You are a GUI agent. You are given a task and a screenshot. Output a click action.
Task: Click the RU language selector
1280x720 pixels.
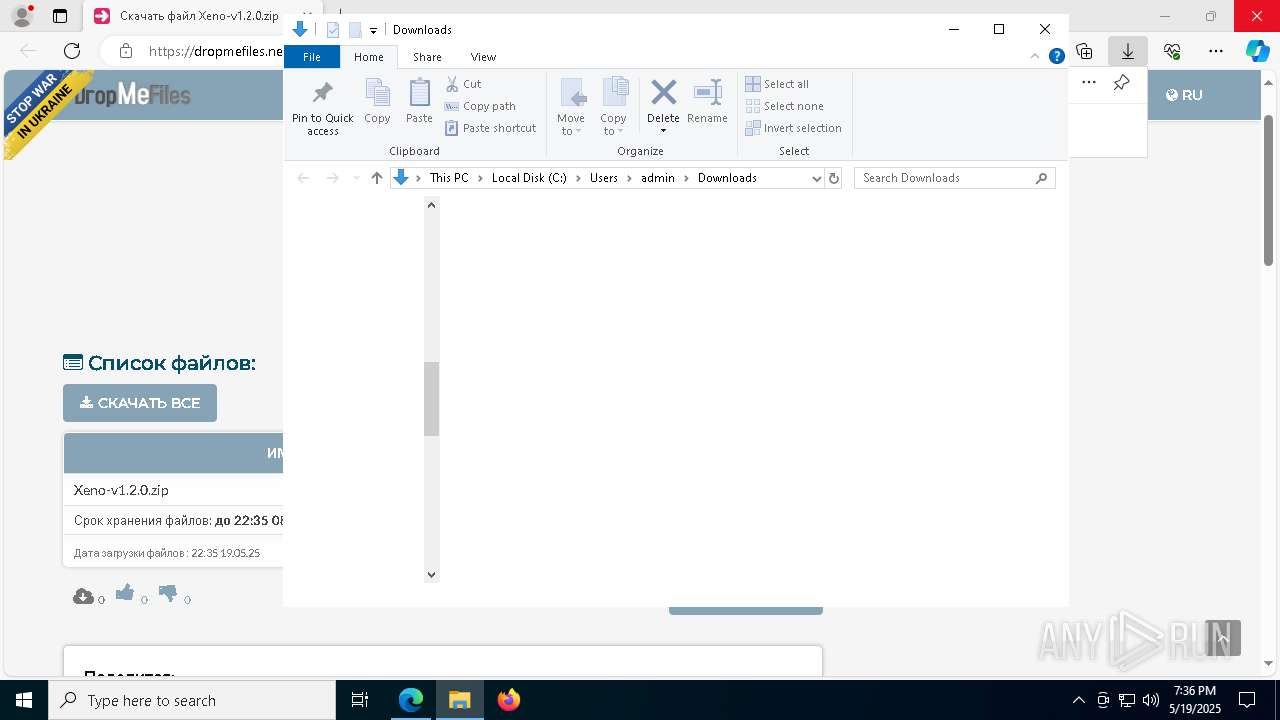[x=1184, y=95]
